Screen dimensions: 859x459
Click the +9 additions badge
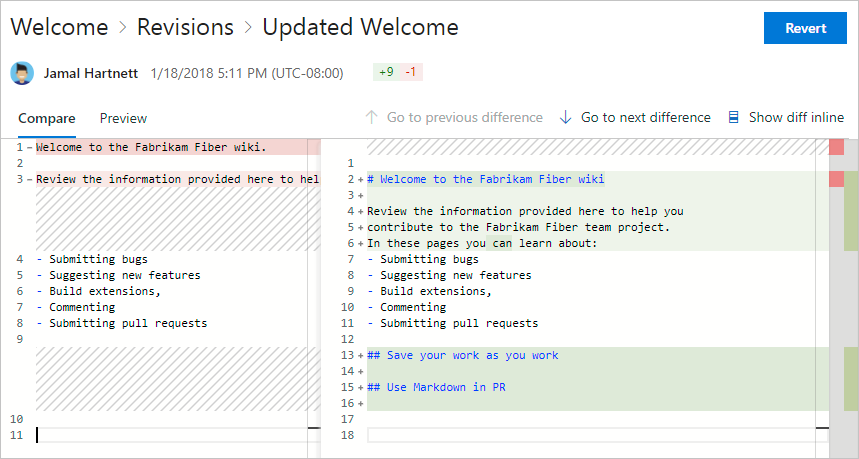[386, 72]
